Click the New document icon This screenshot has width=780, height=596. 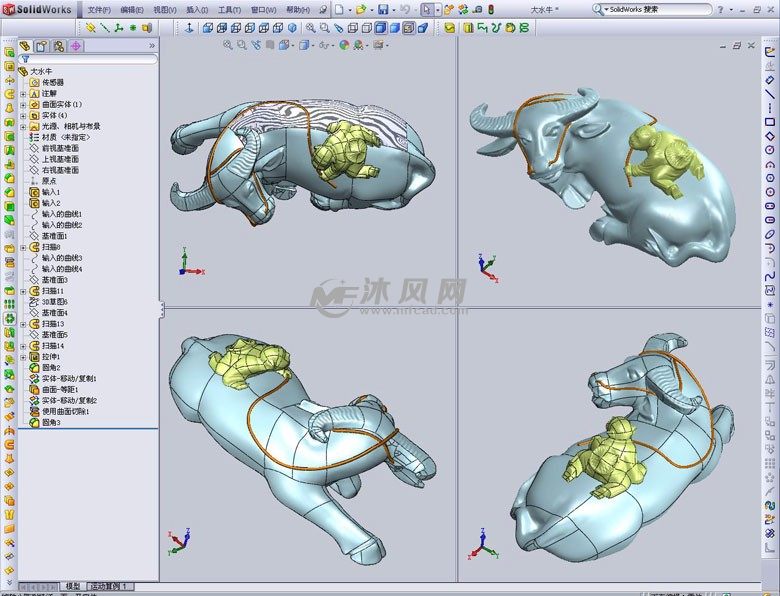339,9
